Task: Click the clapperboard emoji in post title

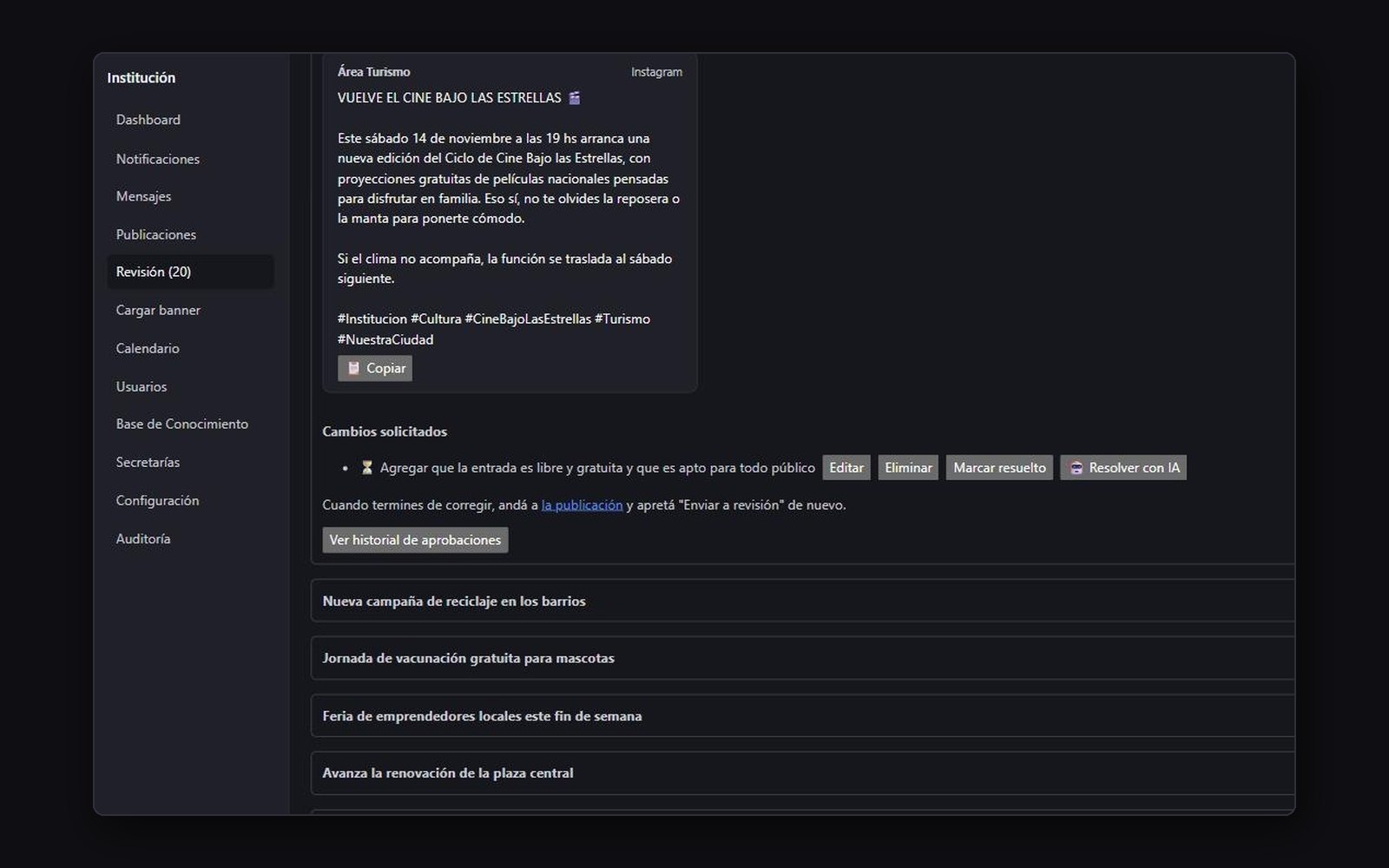Action: (575, 98)
